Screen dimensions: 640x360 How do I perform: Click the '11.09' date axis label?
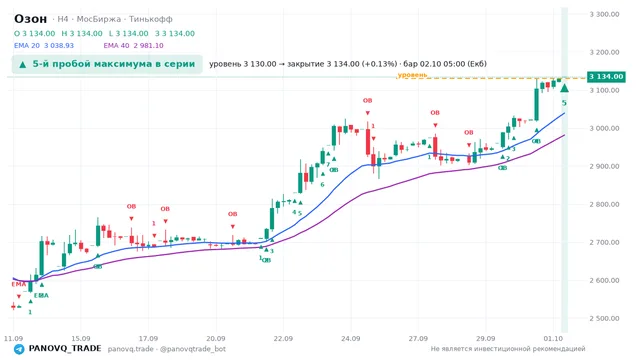click(x=13, y=338)
